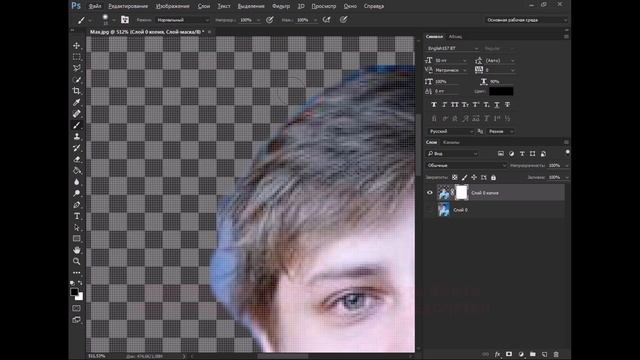The width and height of the screenshot is (640, 360).
Task: Open the kerning dropdown
Action: click(x=451, y=70)
